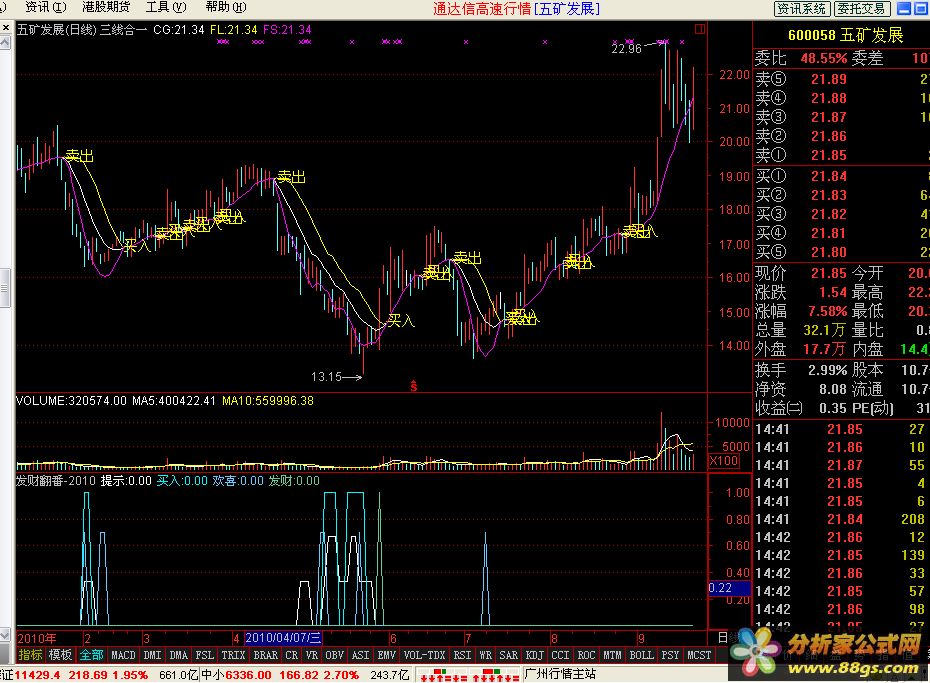
Task: Switch to the TRIX indicator
Action: (x=233, y=655)
